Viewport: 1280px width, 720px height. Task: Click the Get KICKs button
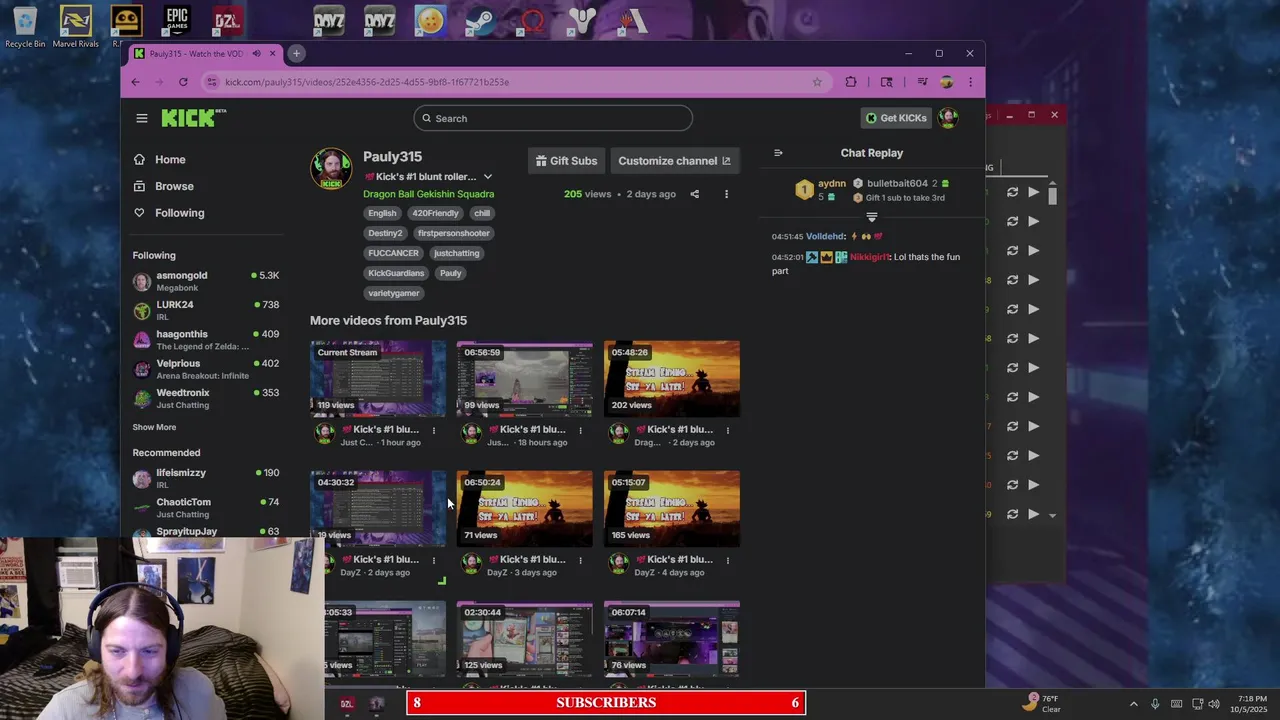coord(896,118)
